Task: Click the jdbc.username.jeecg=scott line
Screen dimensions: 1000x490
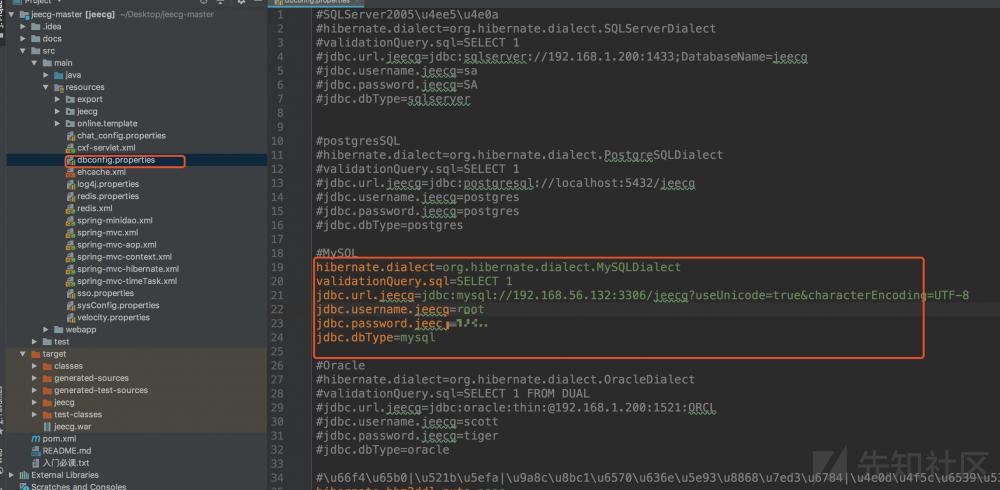Action: [x=407, y=421]
